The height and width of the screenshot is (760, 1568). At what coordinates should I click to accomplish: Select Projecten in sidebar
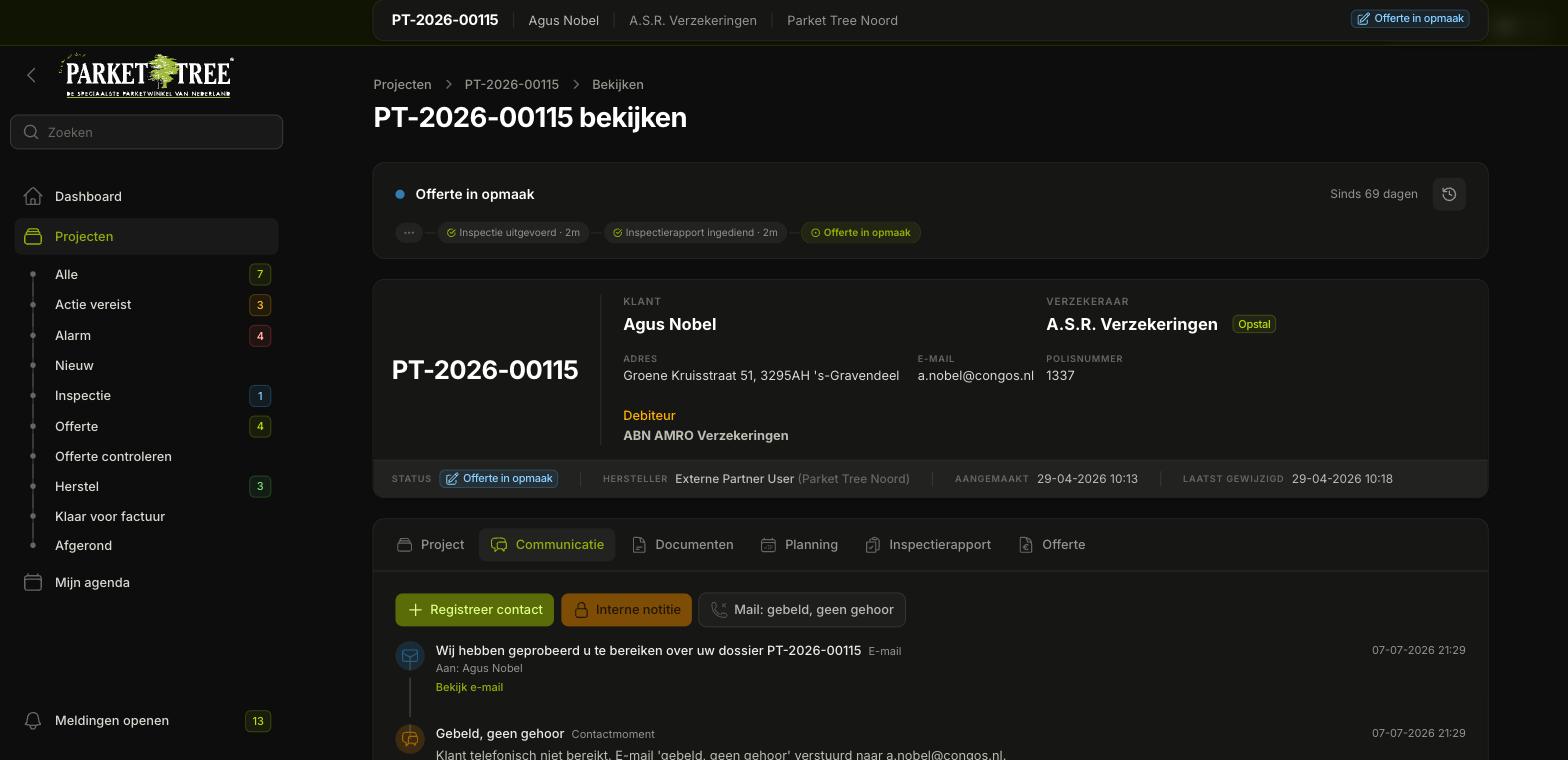[147, 236]
